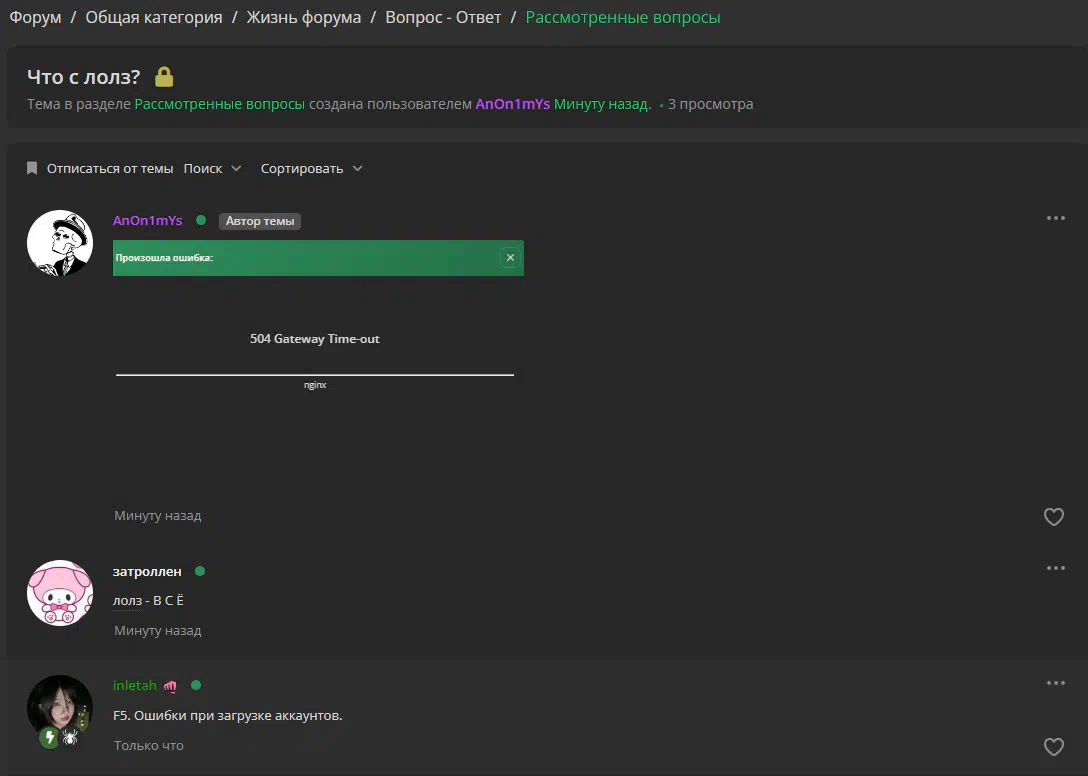This screenshot has width=1088, height=776.
Task: Click the fist badge next to inletah
Action: point(170,686)
